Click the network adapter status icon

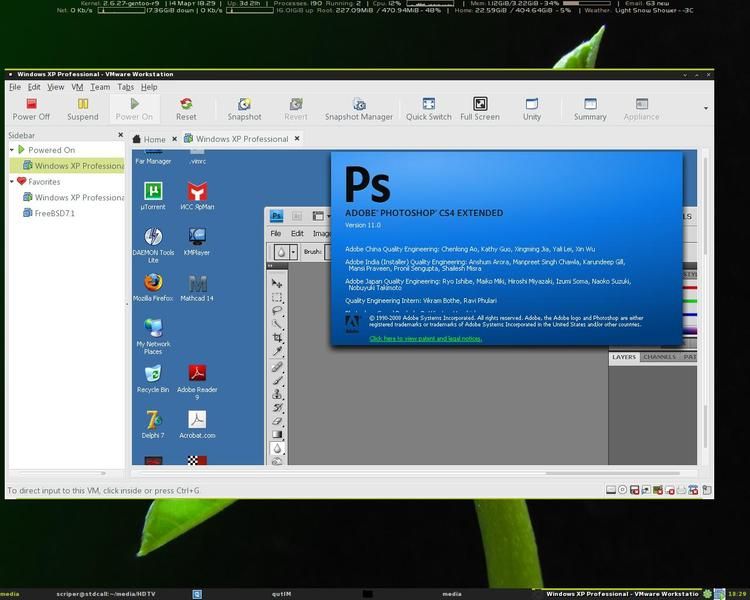click(646, 490)
